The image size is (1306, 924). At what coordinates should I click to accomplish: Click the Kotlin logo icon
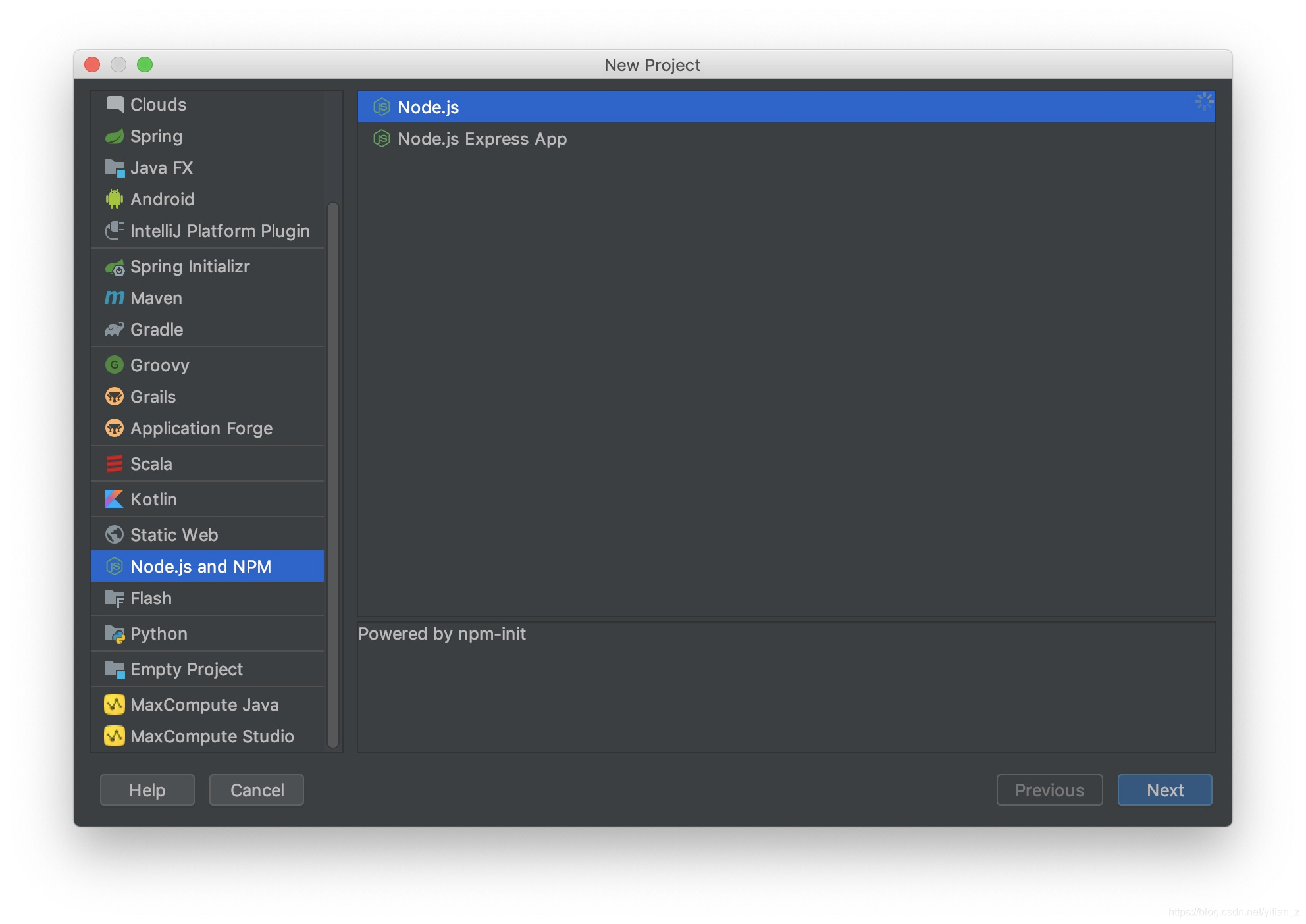tap(114, 500)
